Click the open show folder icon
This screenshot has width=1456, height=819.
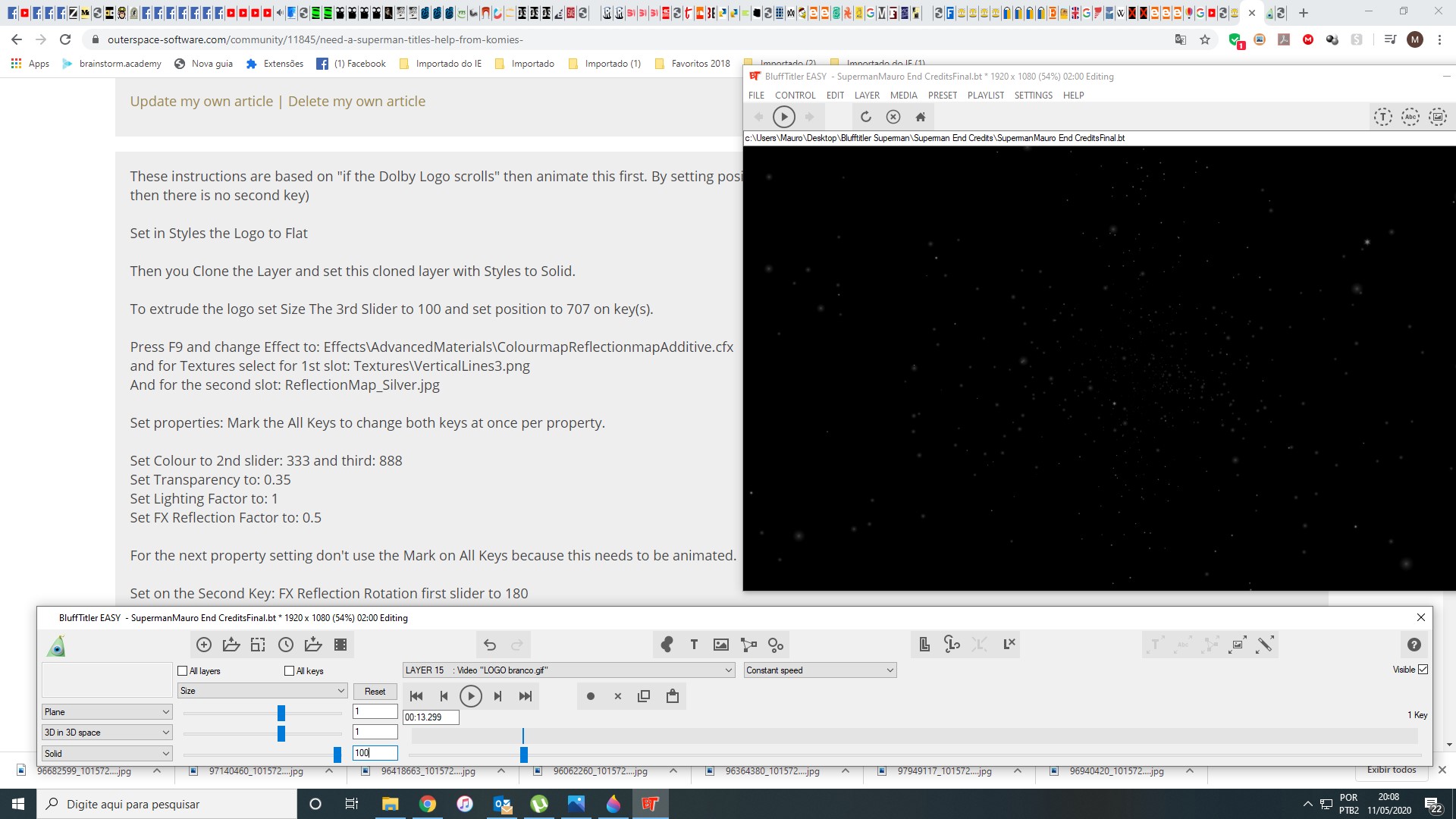231,645
